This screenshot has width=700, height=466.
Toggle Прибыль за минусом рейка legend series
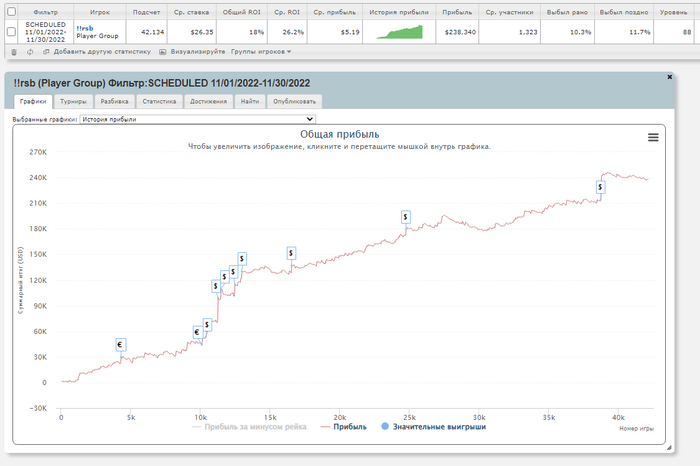click(249, 427)
